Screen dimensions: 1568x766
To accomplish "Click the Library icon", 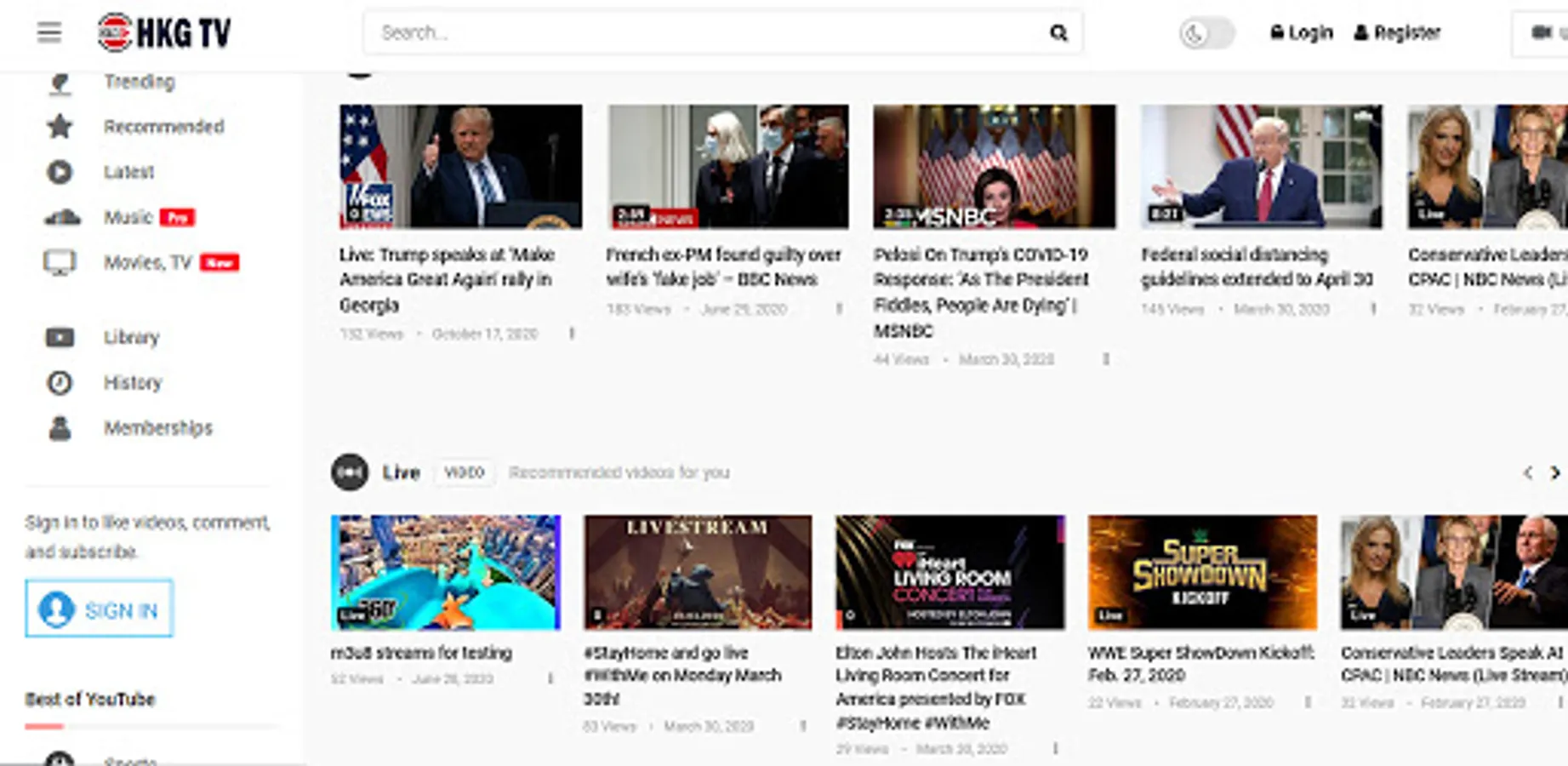I will (x=60, y=338).
